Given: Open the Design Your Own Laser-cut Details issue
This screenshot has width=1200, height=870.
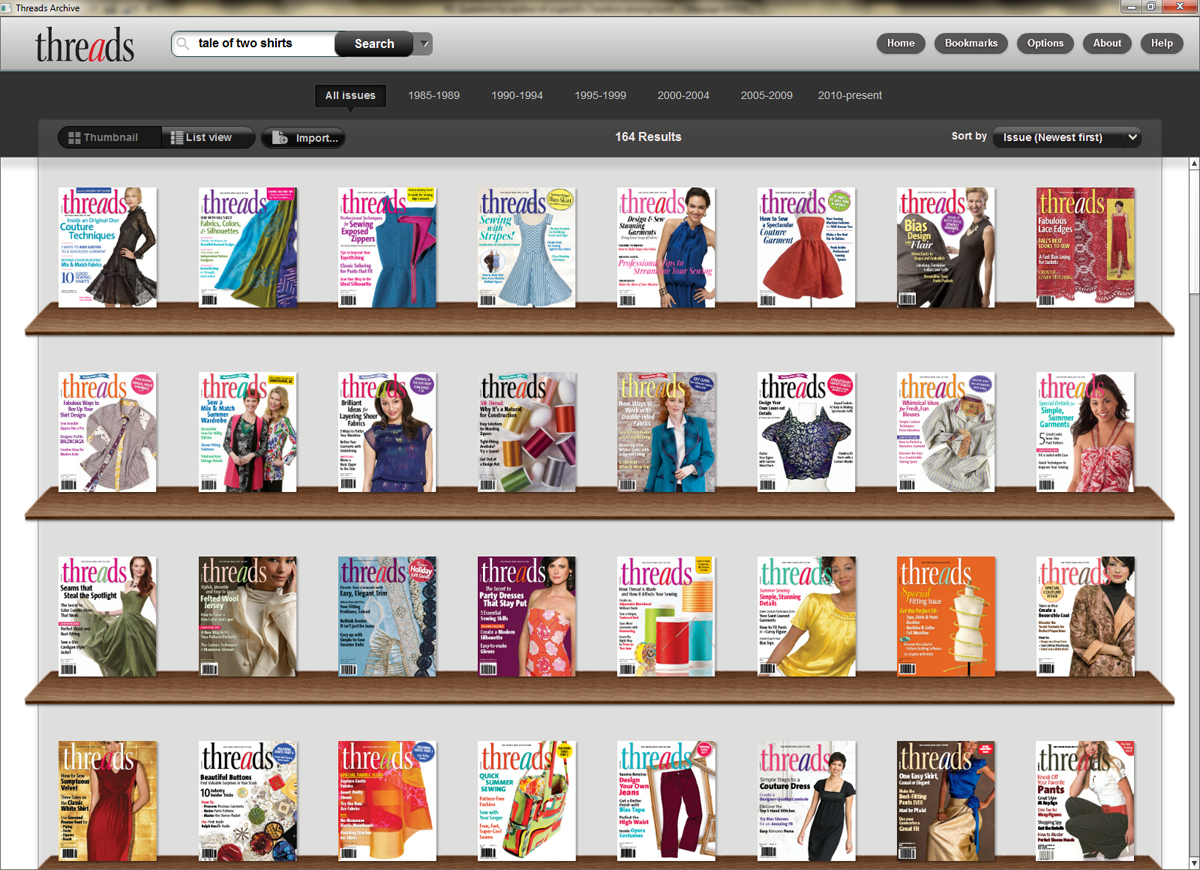Looking at the screenshot, I should (807, 432).
